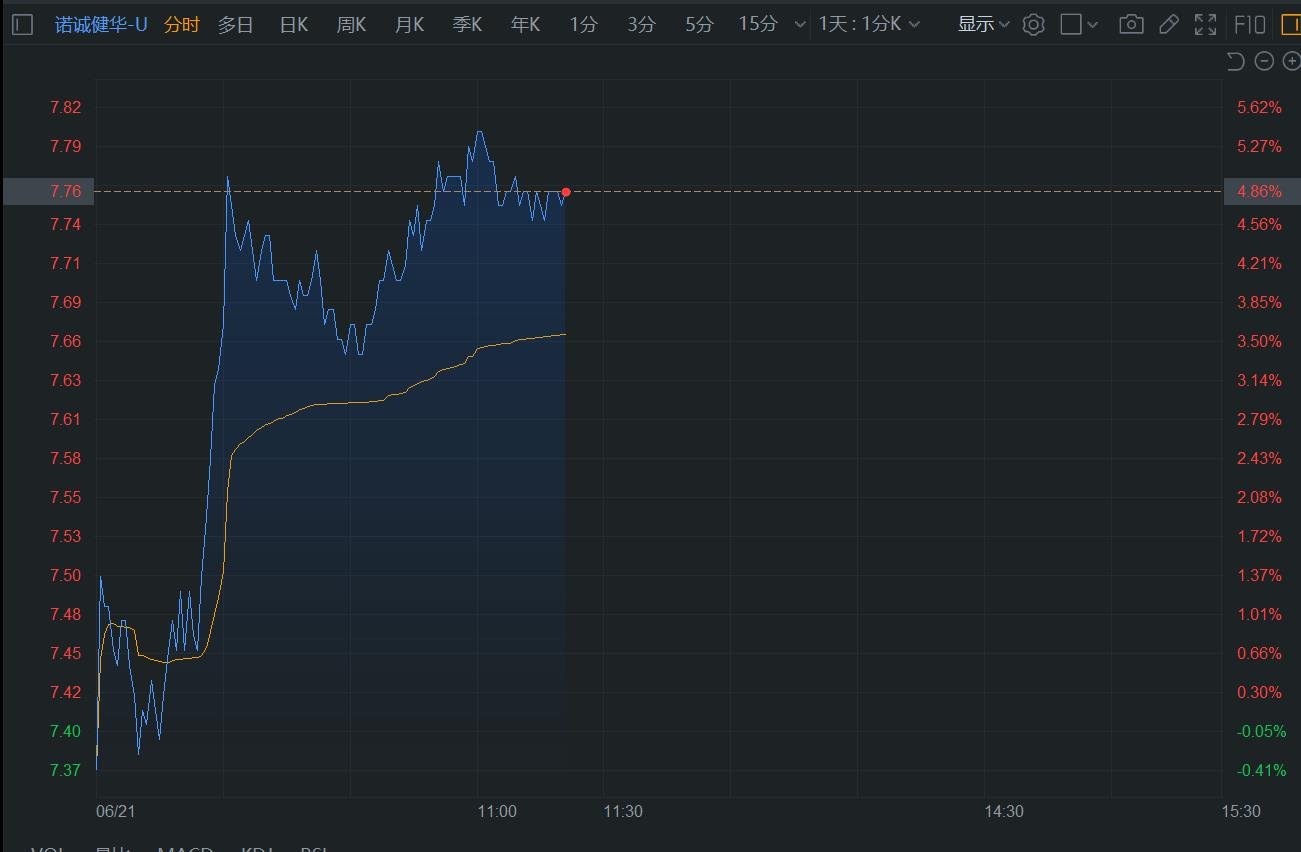The height and width of the screenshot is (852, 1301).
Task: Switch to the 日K tab
Action: click(294, 25)
